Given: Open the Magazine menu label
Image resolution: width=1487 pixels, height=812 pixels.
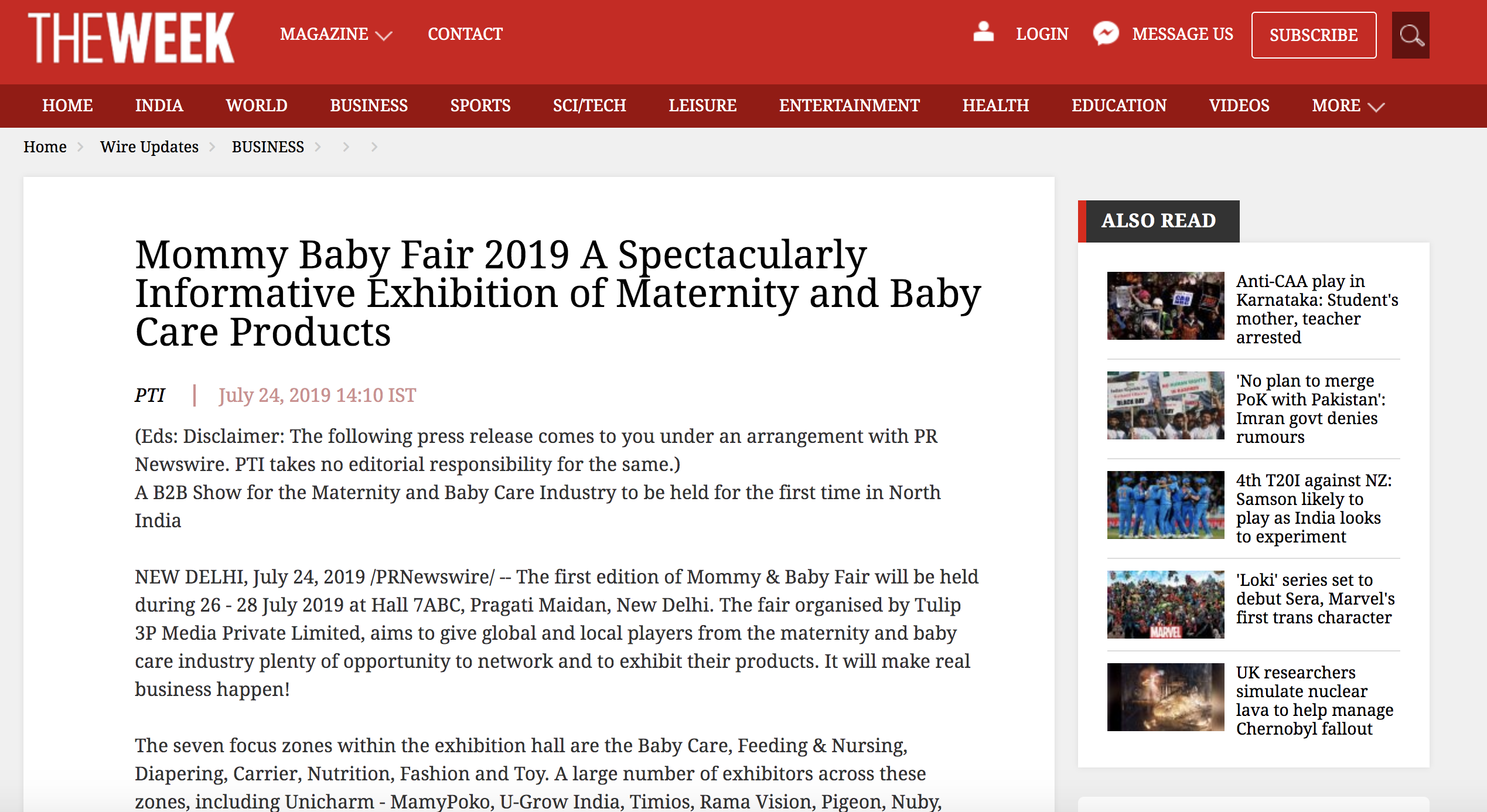Looking at the screenshot, I should point(324,34).
